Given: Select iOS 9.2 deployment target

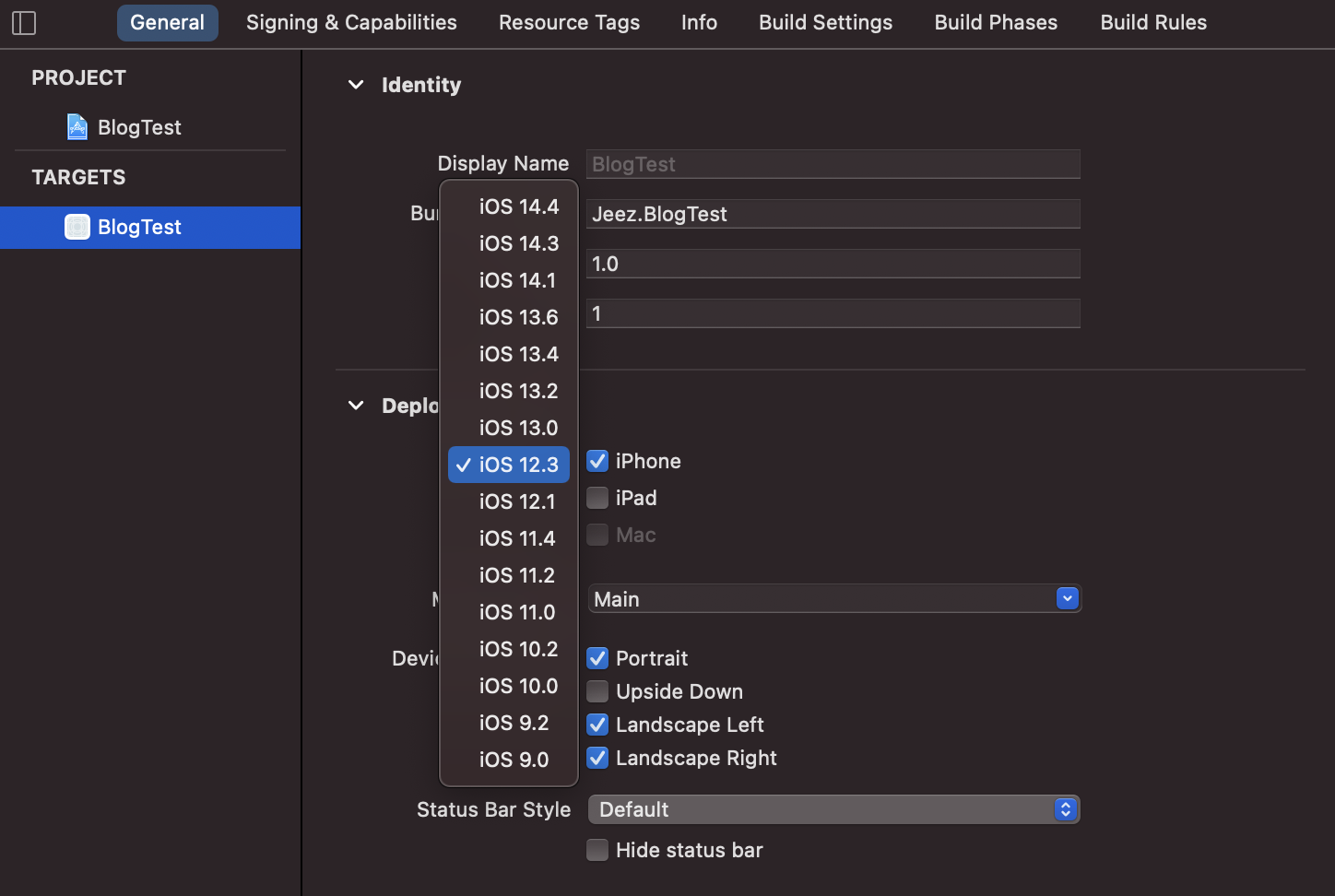Looking at the screenshot, I should pos(509,723).
